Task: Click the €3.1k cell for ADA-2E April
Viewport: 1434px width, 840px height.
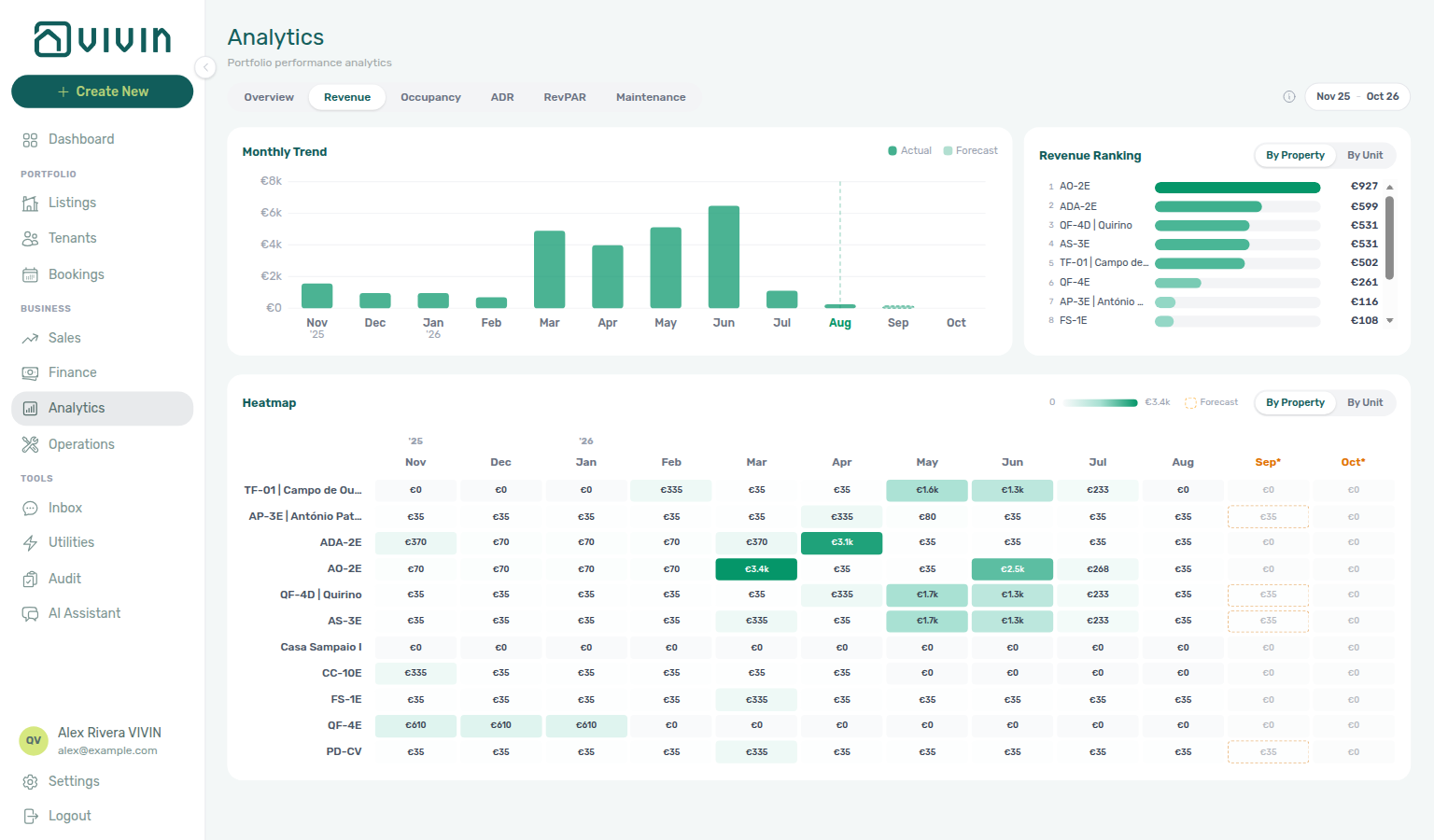Action: (x=841, y=542)
